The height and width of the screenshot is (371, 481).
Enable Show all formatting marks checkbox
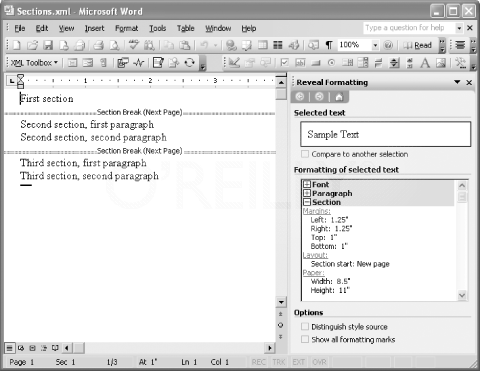point(305,339)
